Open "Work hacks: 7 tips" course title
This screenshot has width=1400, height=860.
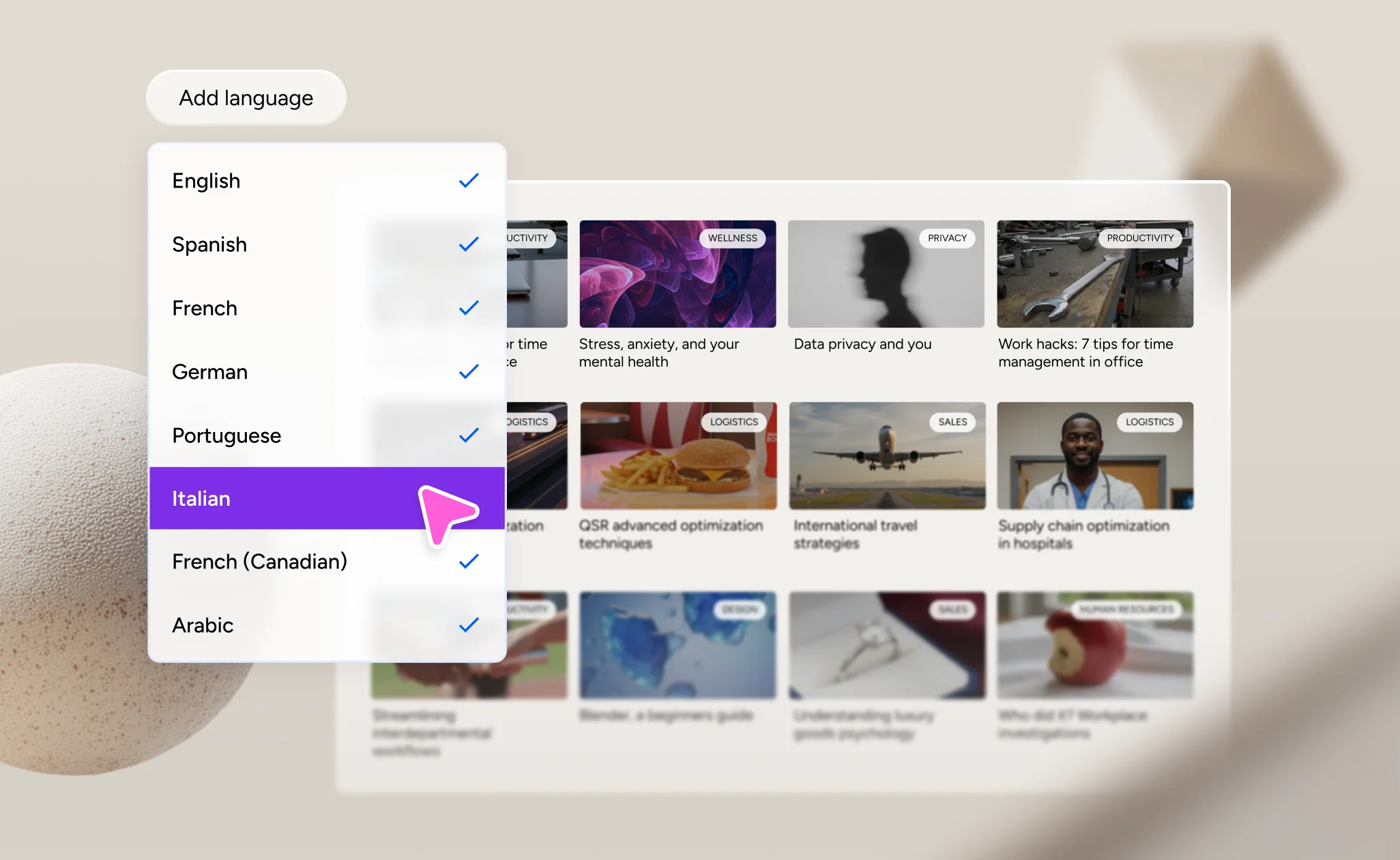point(1085,353)
